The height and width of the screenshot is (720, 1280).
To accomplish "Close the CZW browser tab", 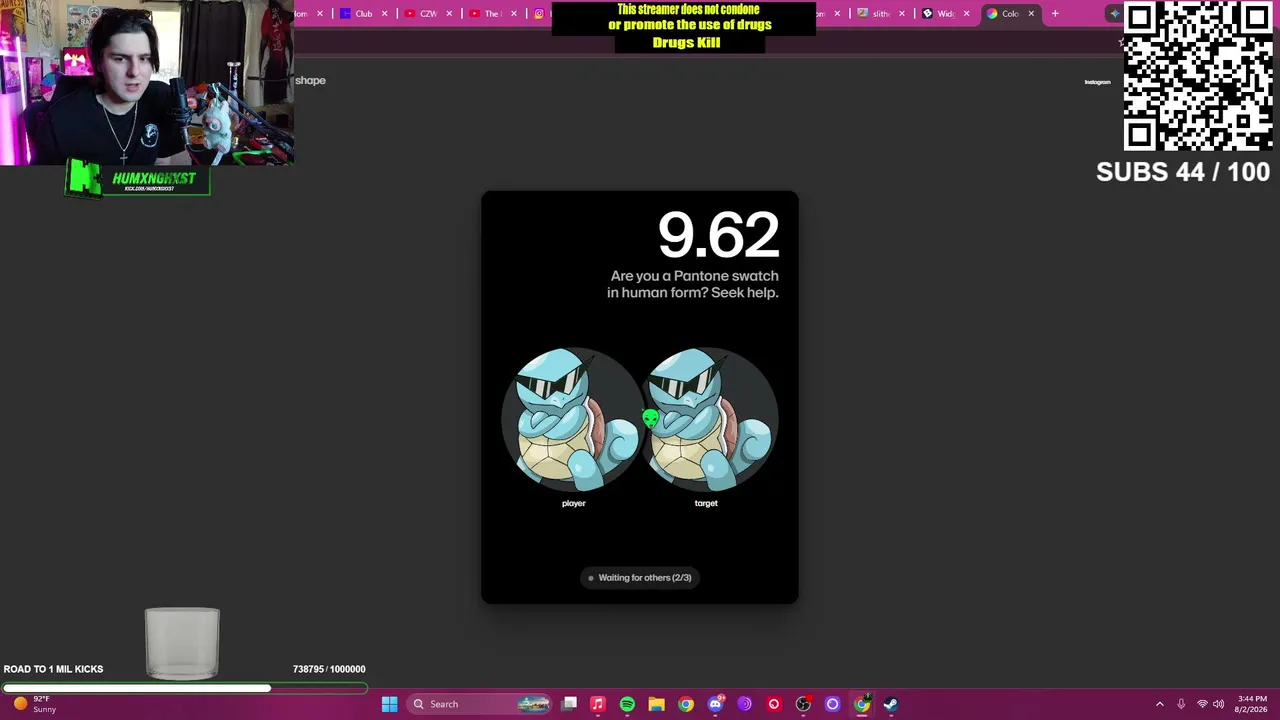I will 449,14.
